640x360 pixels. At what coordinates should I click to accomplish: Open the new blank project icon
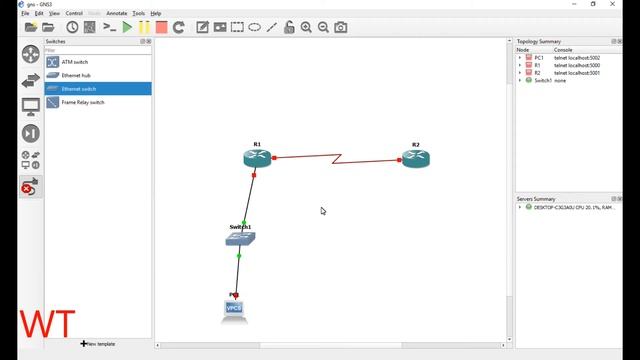[31, 27]
